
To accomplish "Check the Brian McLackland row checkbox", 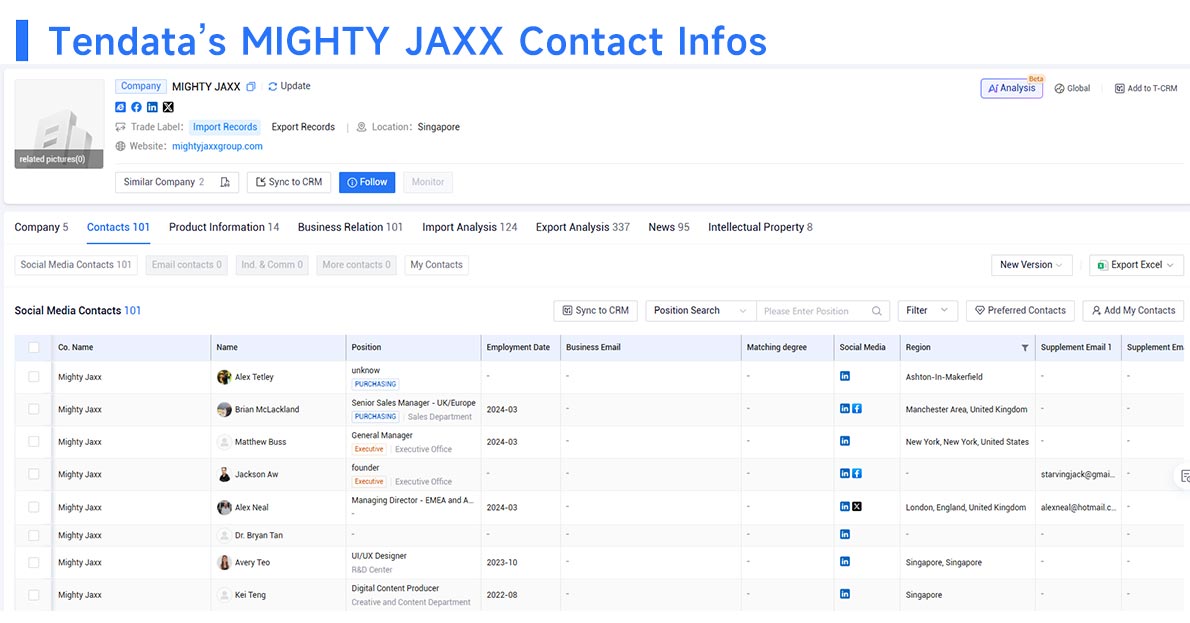I will click(x=33, y=409).
